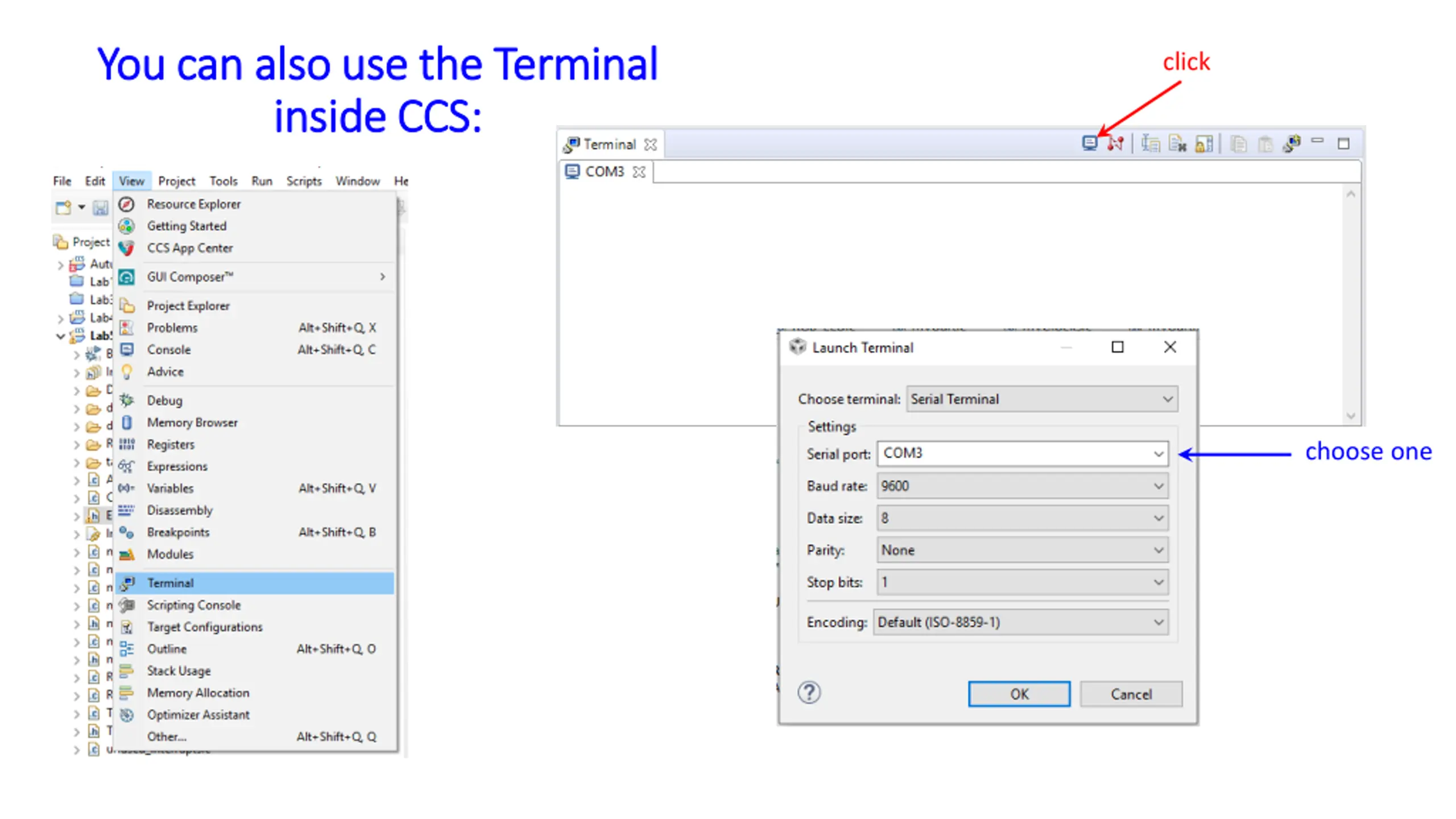The height and width of the screenshot is (819, 1456).
Task: Open the Edit menu
Action: pos(95,181)
